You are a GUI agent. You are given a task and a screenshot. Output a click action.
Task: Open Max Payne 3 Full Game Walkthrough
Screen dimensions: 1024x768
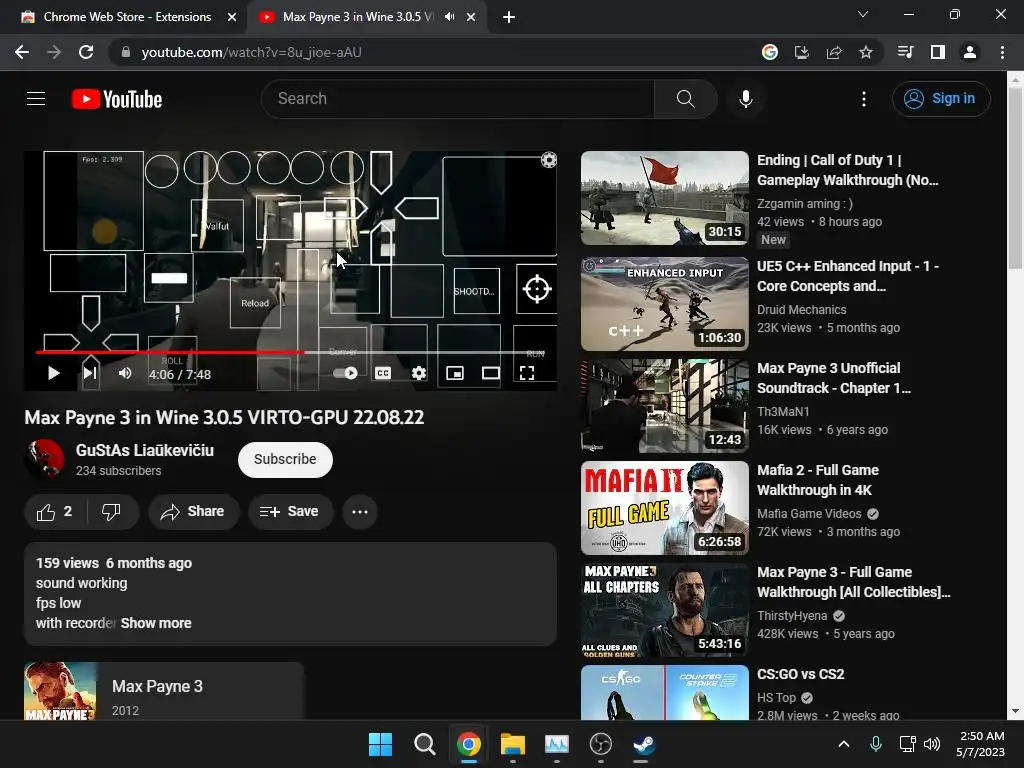pos(854,582)
